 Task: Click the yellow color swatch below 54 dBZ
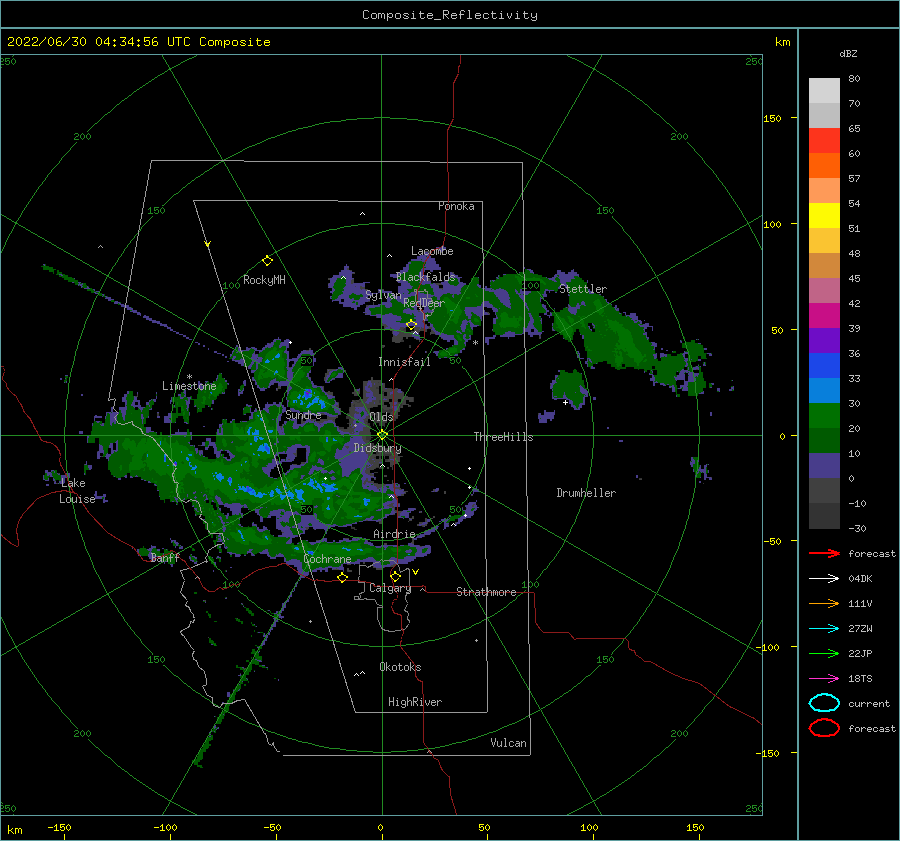[824, 215]
